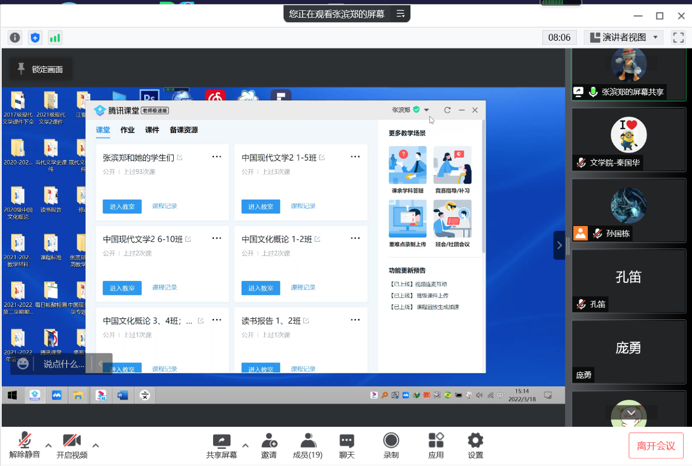Open the 邀请 invite participants icon
The height and width of the screenshot is (466, 692).
click(x=269, y=444)
